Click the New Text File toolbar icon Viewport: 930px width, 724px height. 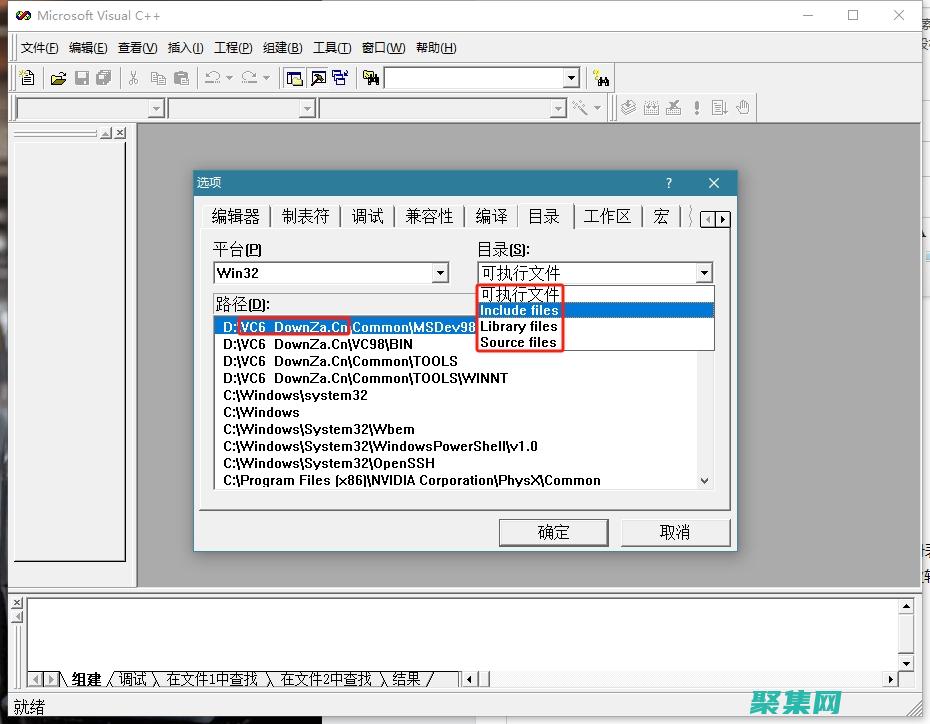click(27, 78)
